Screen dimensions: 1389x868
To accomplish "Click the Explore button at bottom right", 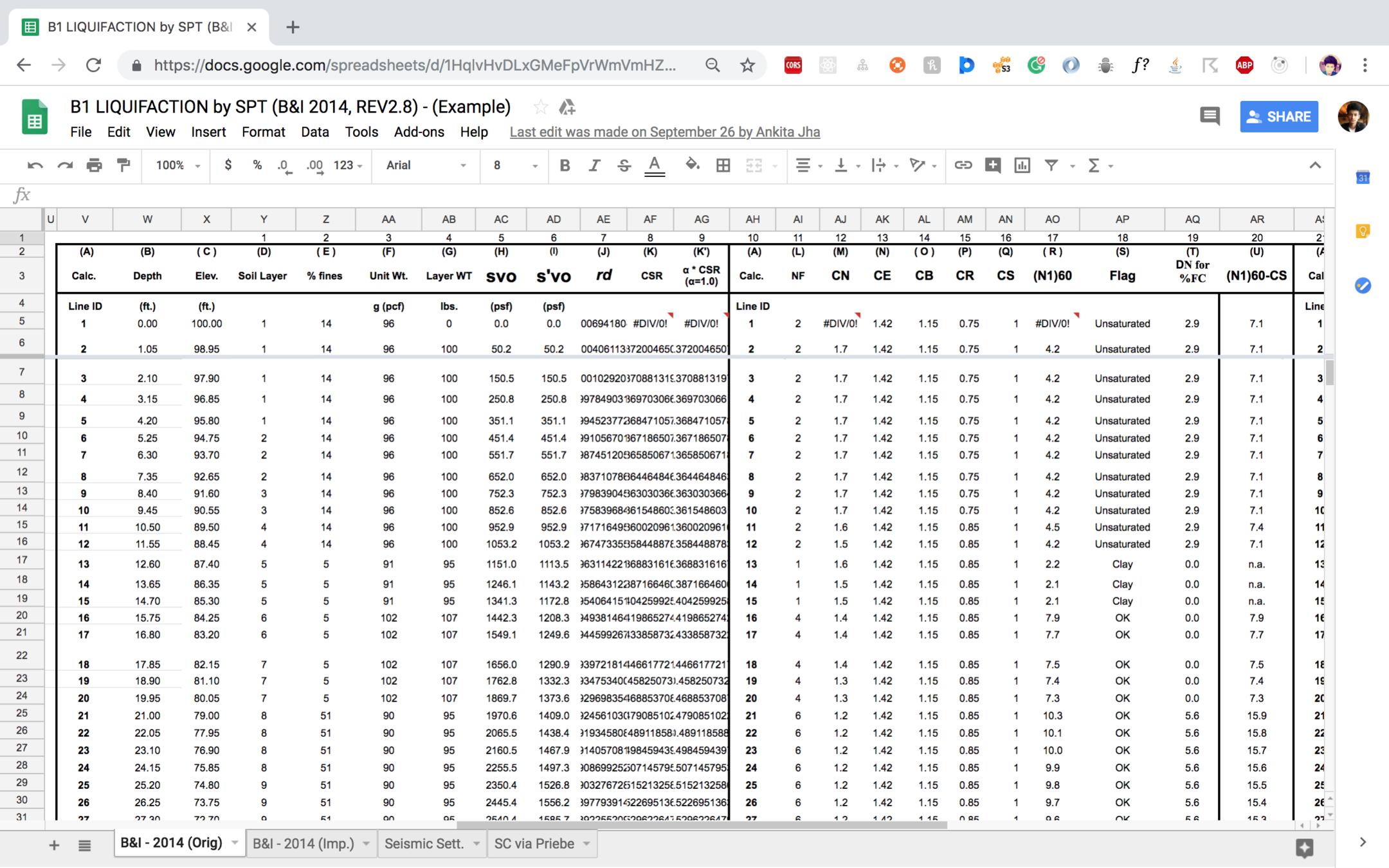I will click(1304, 847).
